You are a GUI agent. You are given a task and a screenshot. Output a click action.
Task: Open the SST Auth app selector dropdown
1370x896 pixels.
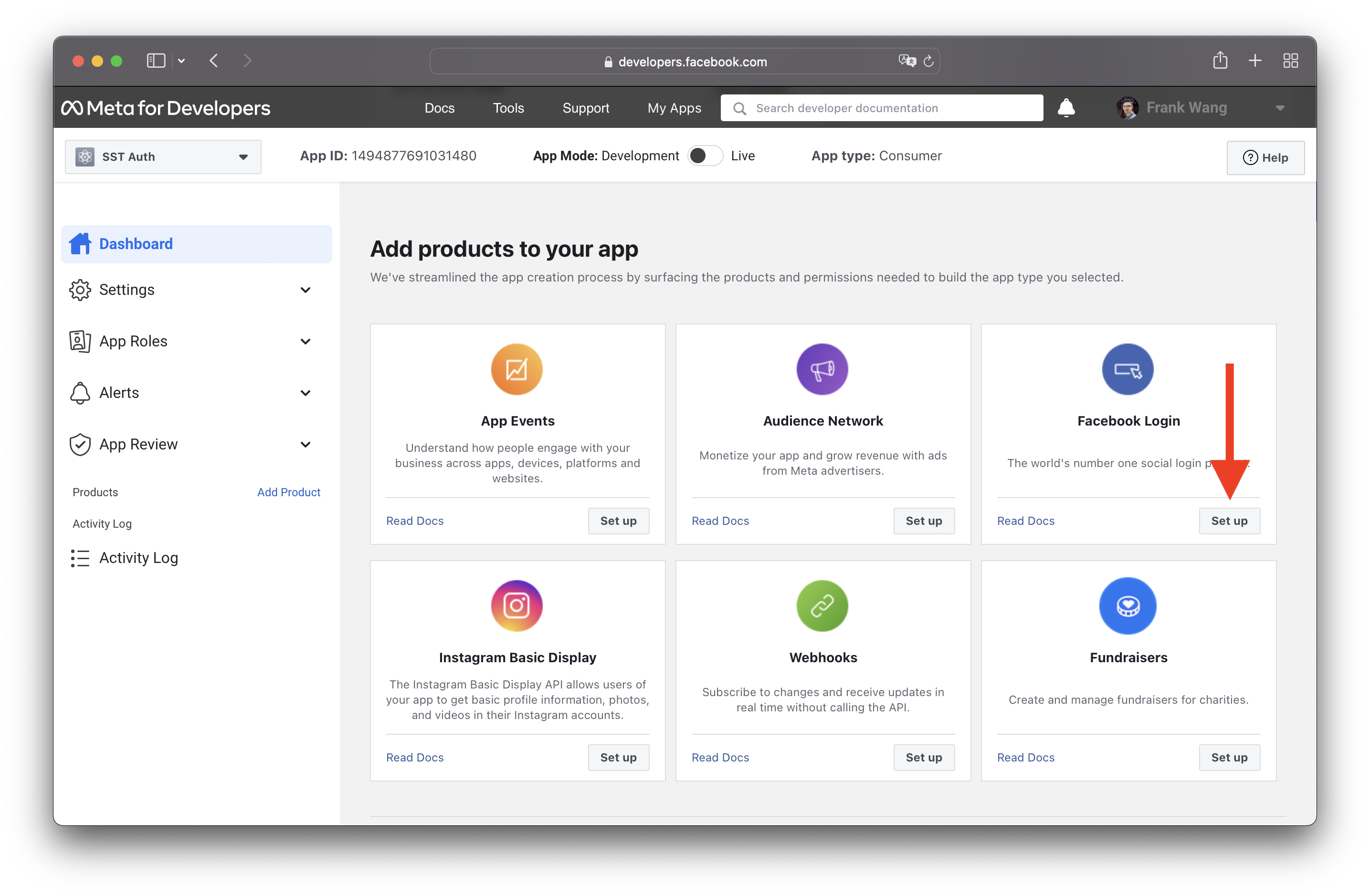tap(163, 156)
